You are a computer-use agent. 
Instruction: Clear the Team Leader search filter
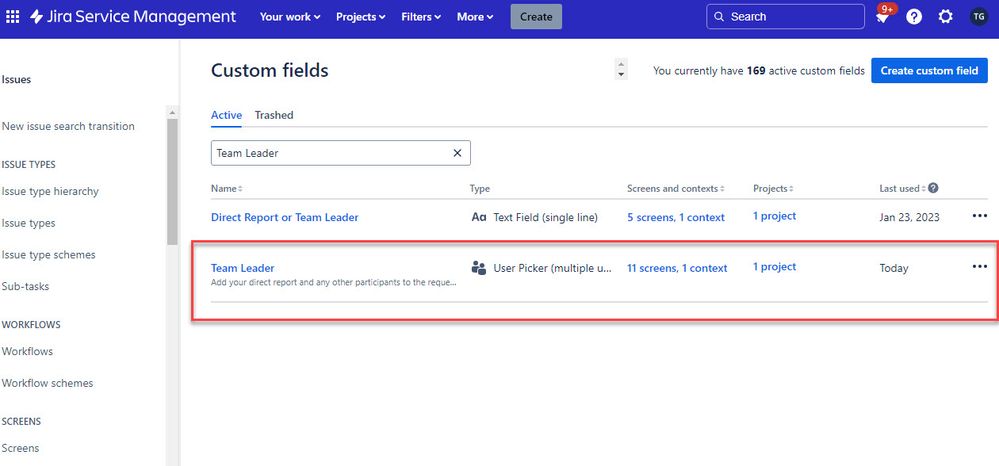point(457,153)
